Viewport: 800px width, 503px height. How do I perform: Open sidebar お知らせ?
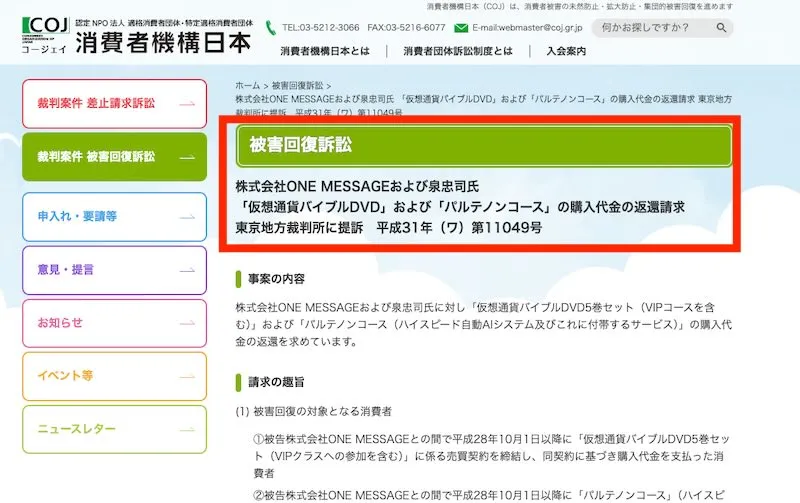(x=114, y=323)
